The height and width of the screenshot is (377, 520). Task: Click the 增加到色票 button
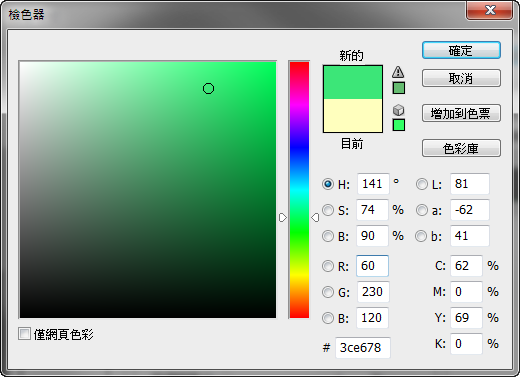pyautogui.click(x=461, y=113)
